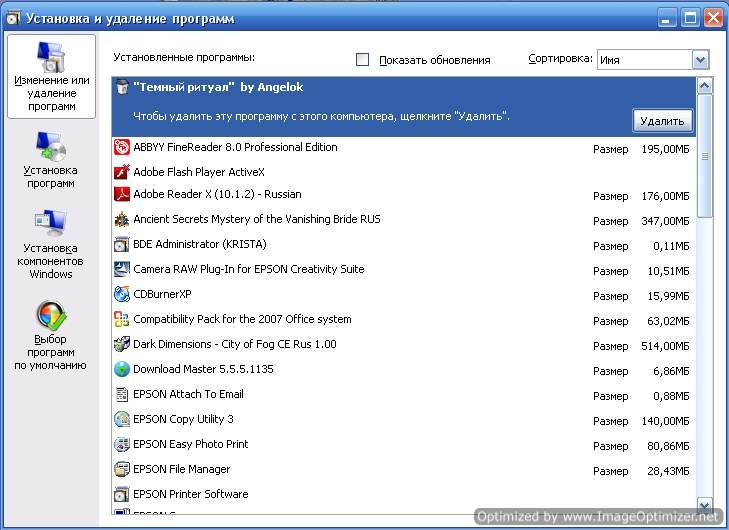Open 'Установка компонентов Windows' sidebar icon
729x530 pixels.
50,224
